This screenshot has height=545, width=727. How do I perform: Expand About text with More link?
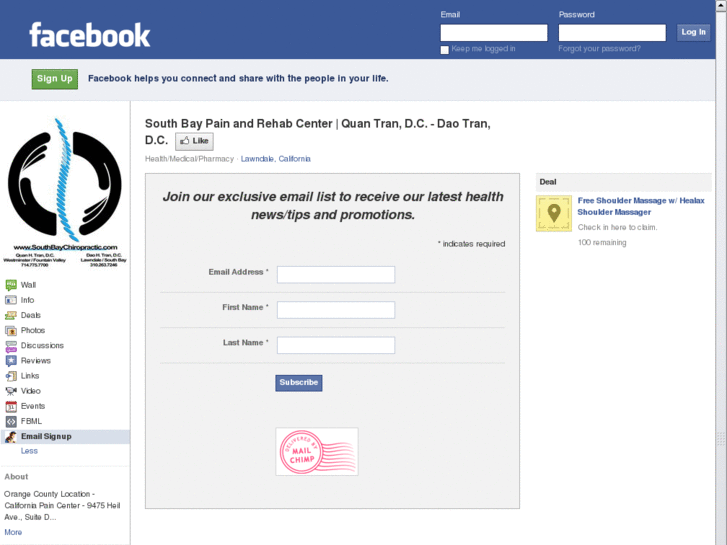point(13,532)
